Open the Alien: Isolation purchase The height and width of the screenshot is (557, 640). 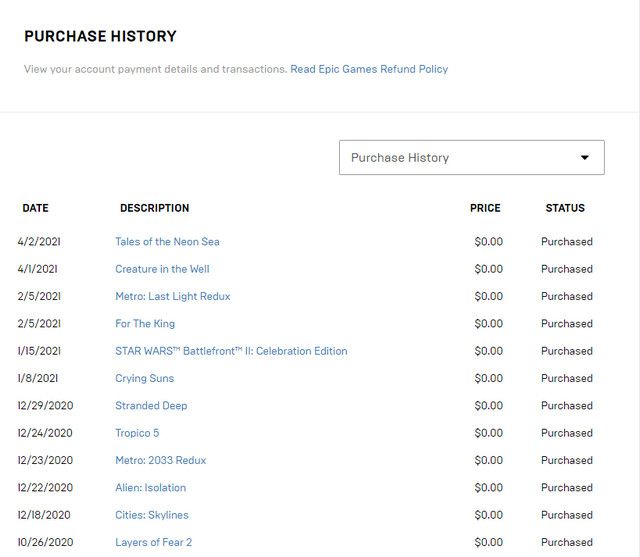pyautogui.click(x=151, y=488)
